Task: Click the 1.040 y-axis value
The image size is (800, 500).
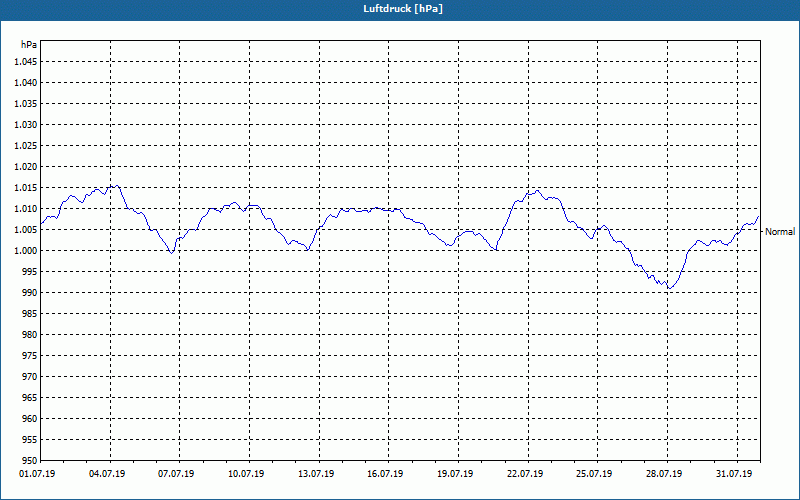Action: [26, 83]
